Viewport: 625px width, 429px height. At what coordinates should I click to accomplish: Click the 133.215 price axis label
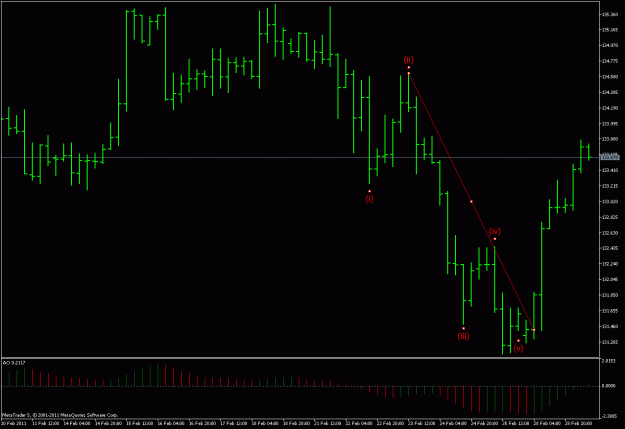pos(610,186)
